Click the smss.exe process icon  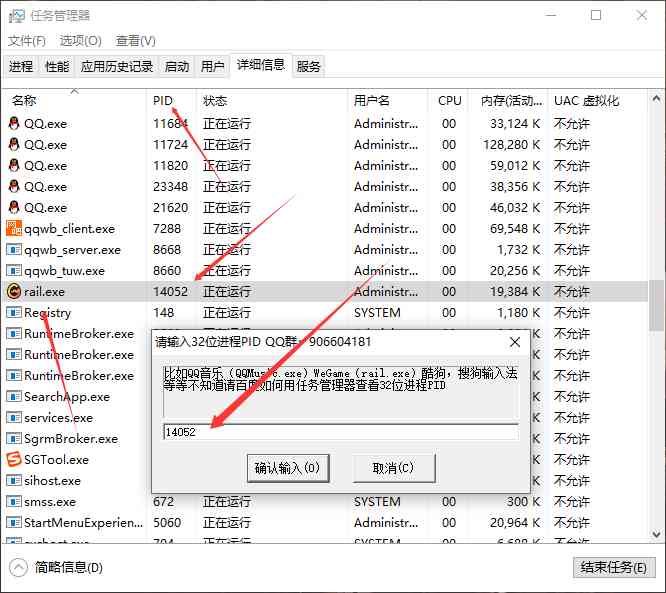(14, 502)
